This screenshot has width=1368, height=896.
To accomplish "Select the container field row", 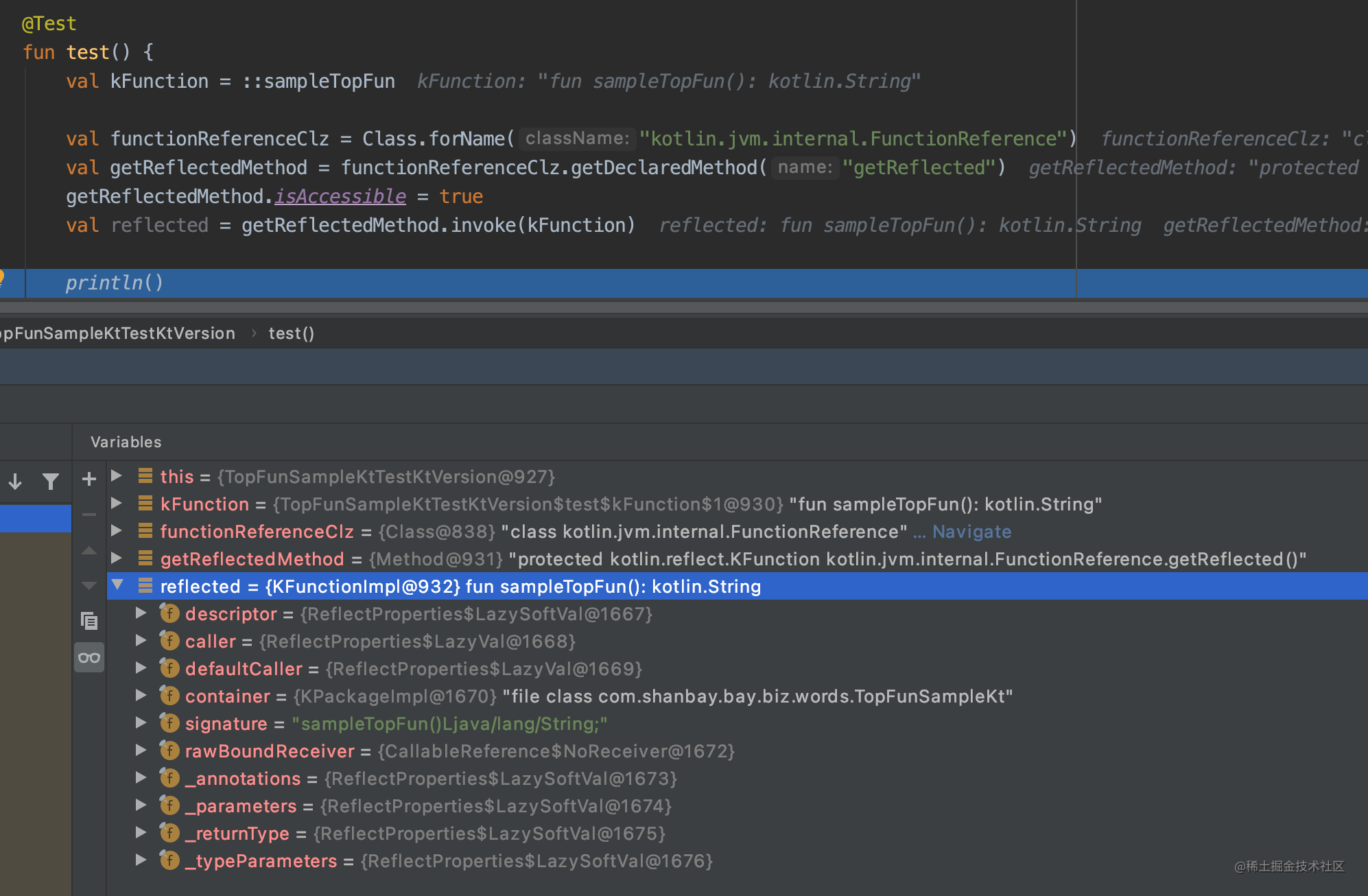I will point(227,696).
